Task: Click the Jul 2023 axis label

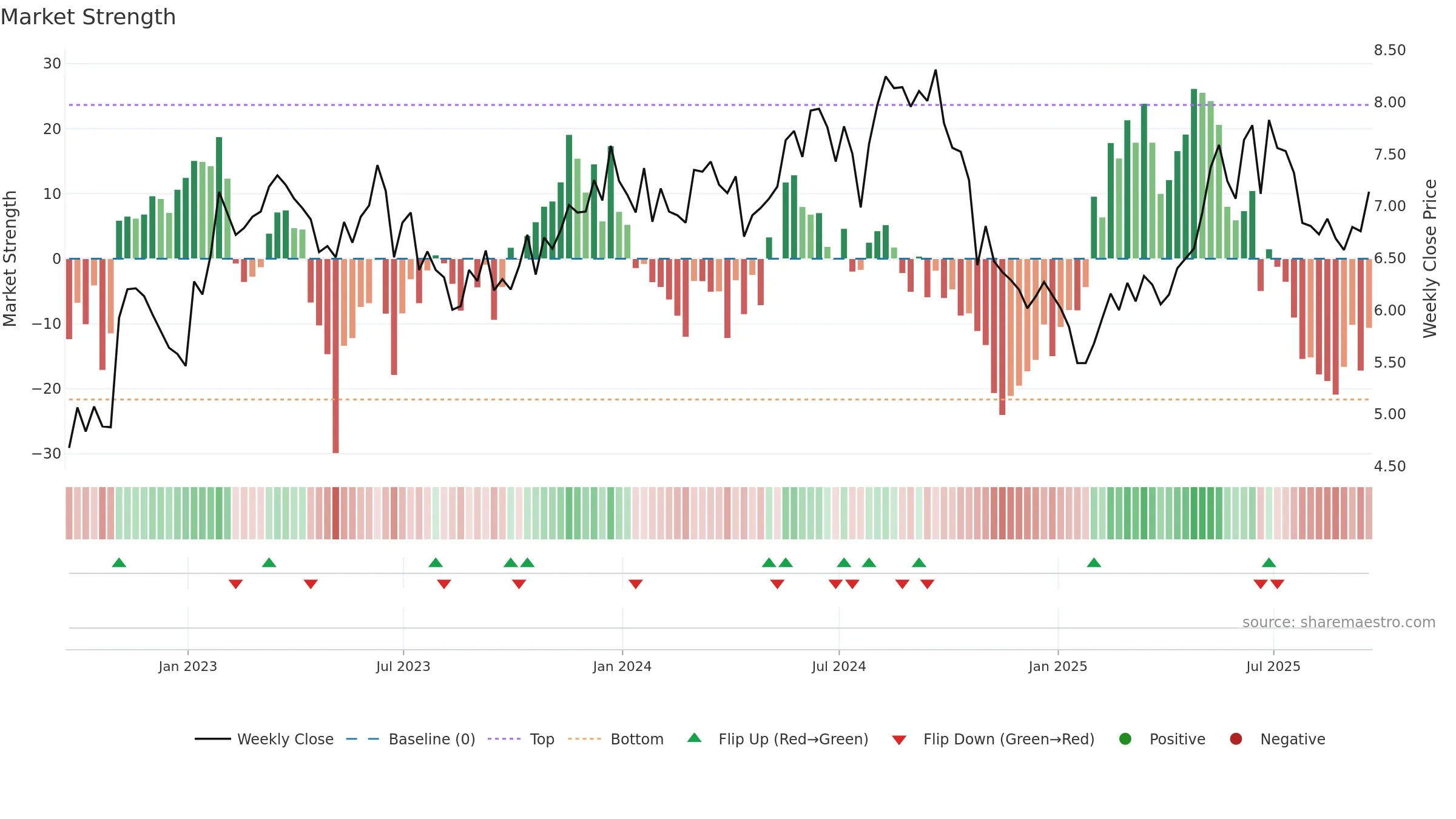Action: tap(403, 666)
